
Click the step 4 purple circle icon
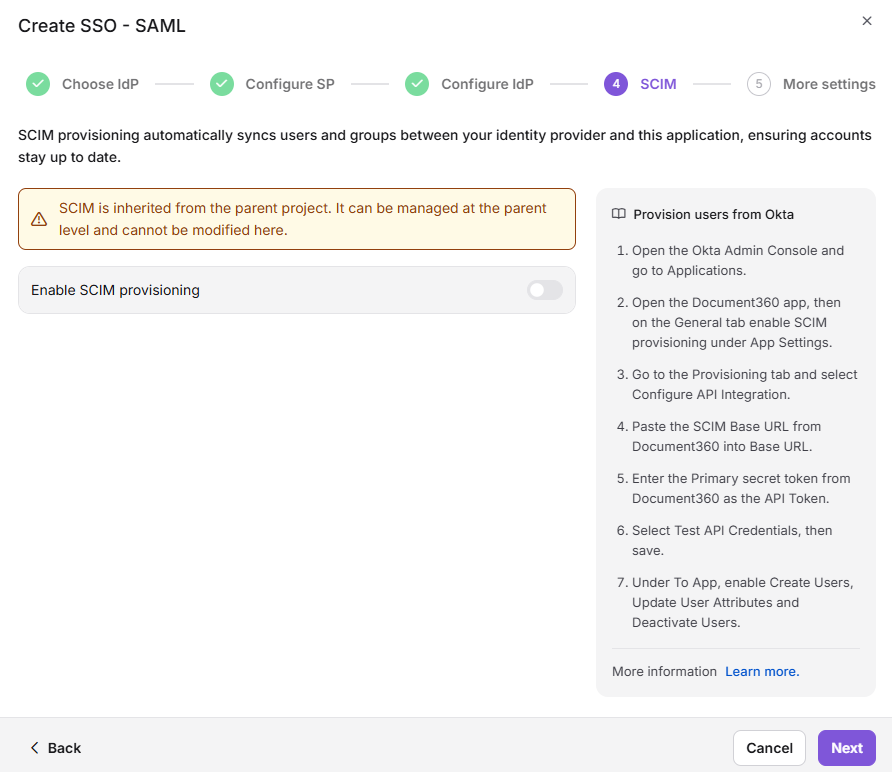pyautogui.click(x=616, y=84)
